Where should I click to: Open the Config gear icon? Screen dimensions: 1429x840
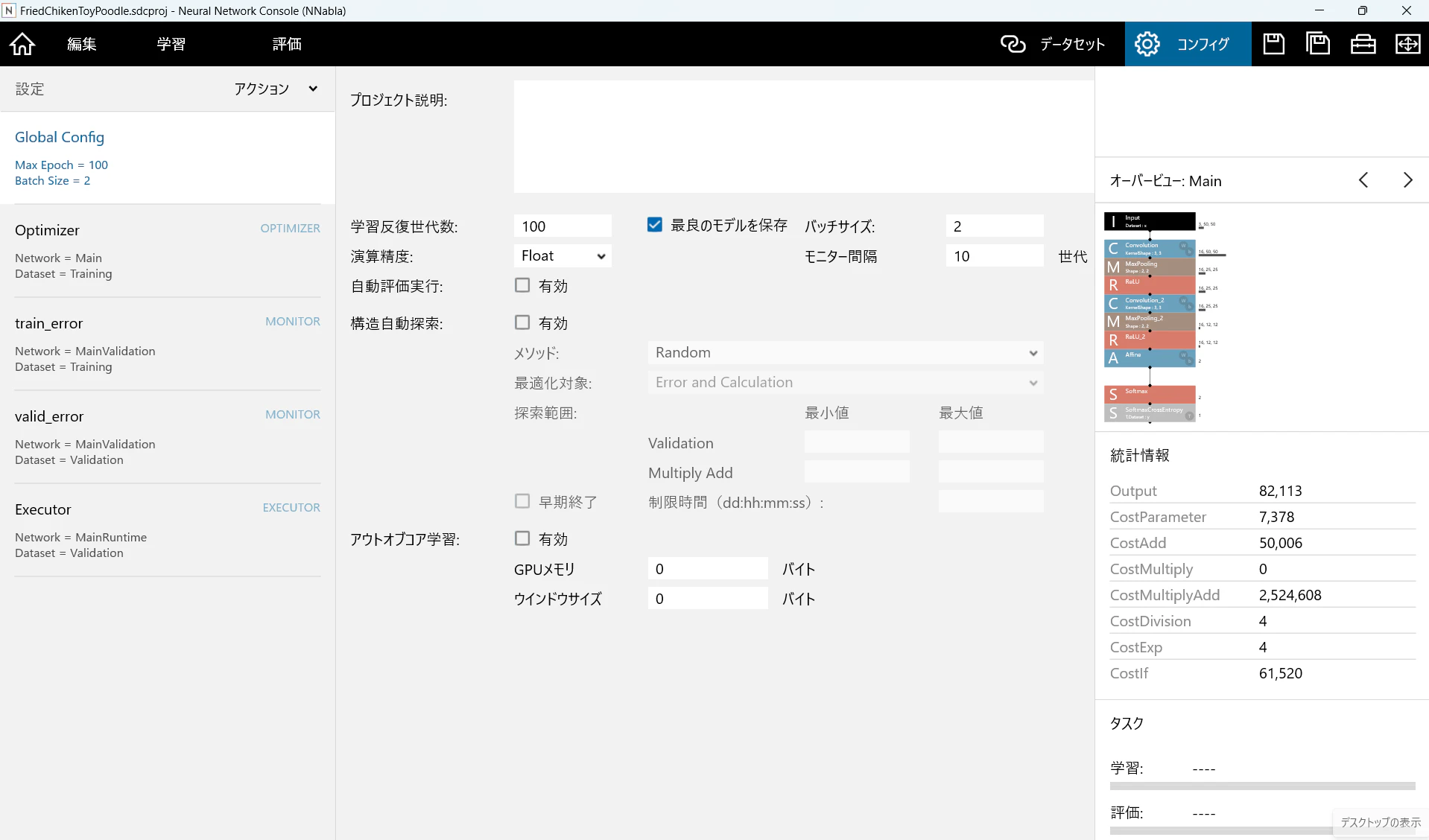[1147, 44]
